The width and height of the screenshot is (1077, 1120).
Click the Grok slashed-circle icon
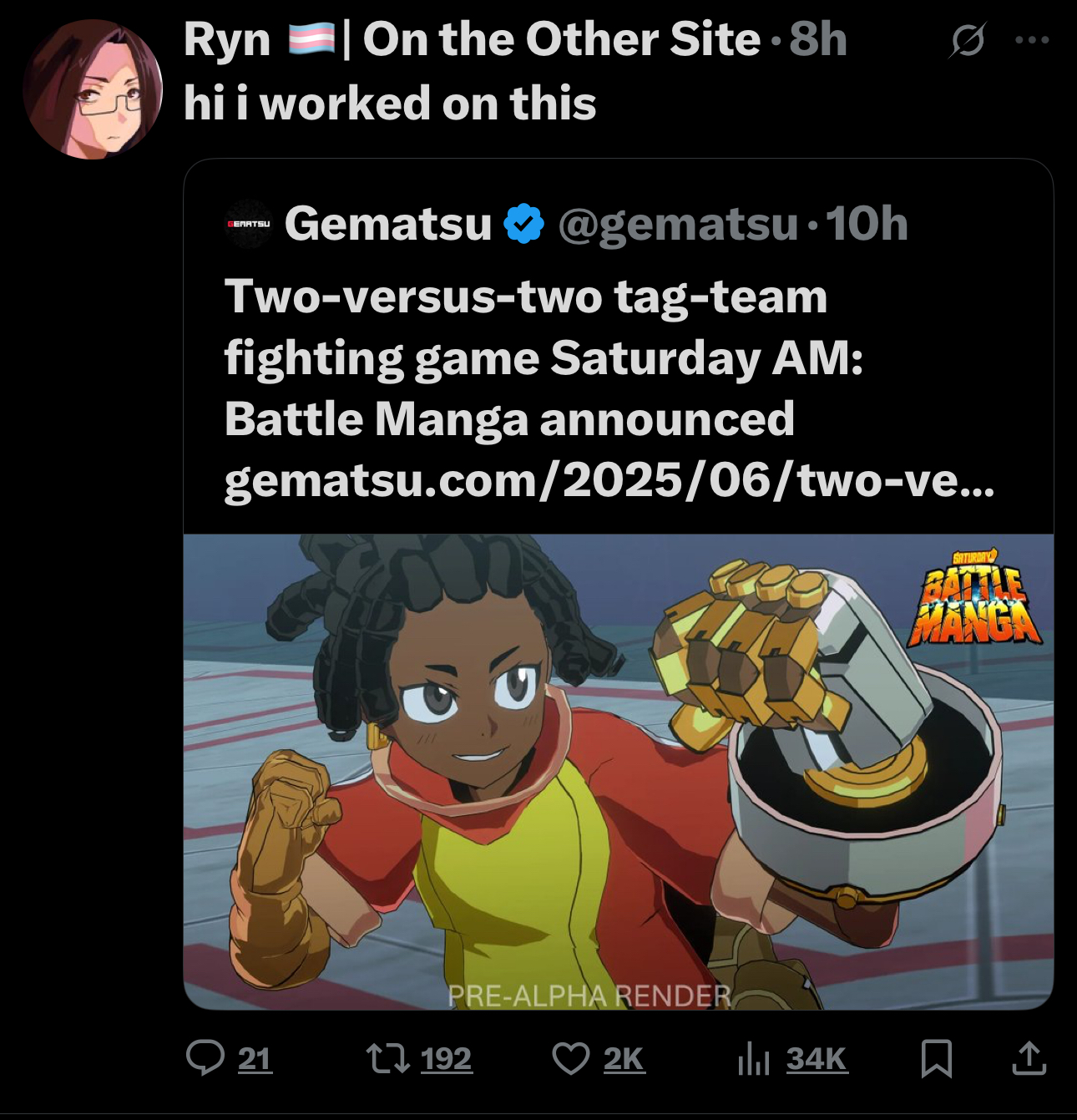tap(967, 39)
